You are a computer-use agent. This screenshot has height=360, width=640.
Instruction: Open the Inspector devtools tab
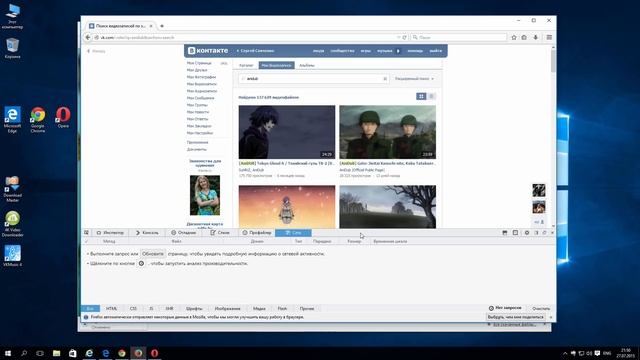pos(110,233)
